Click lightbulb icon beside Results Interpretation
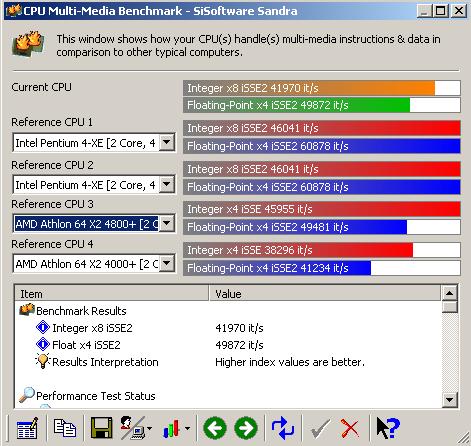 (x=43, y=361)
